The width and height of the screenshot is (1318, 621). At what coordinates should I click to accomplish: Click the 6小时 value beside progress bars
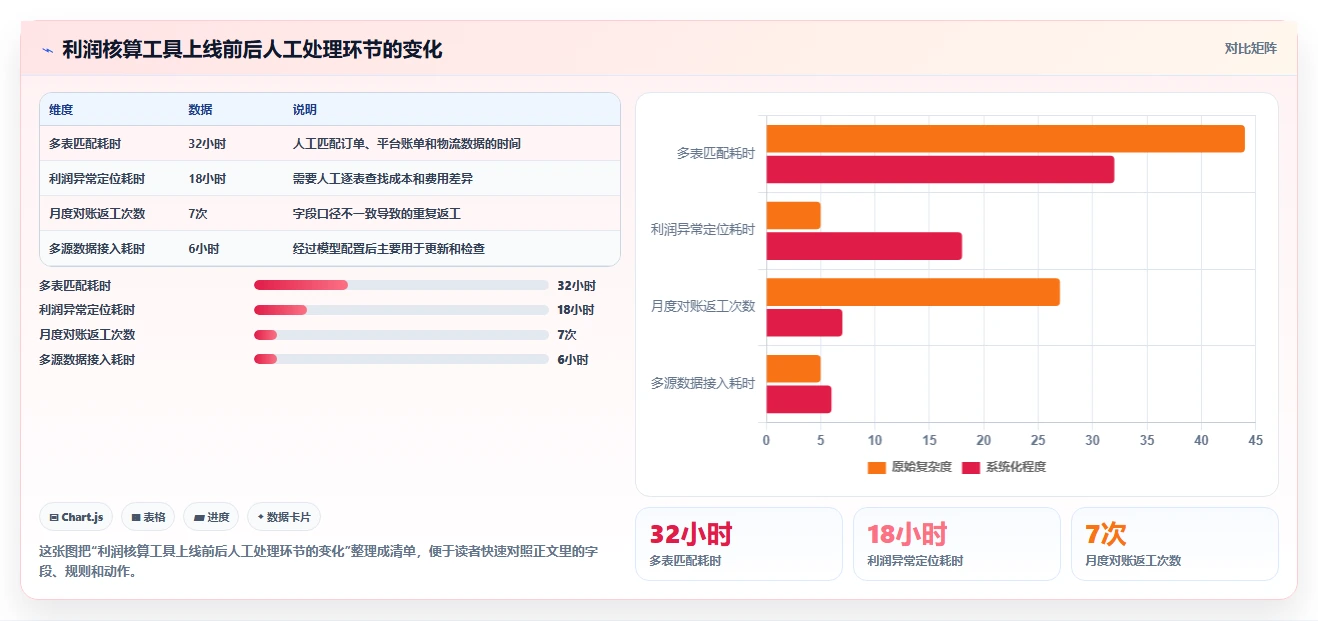[x=573, y=360]
